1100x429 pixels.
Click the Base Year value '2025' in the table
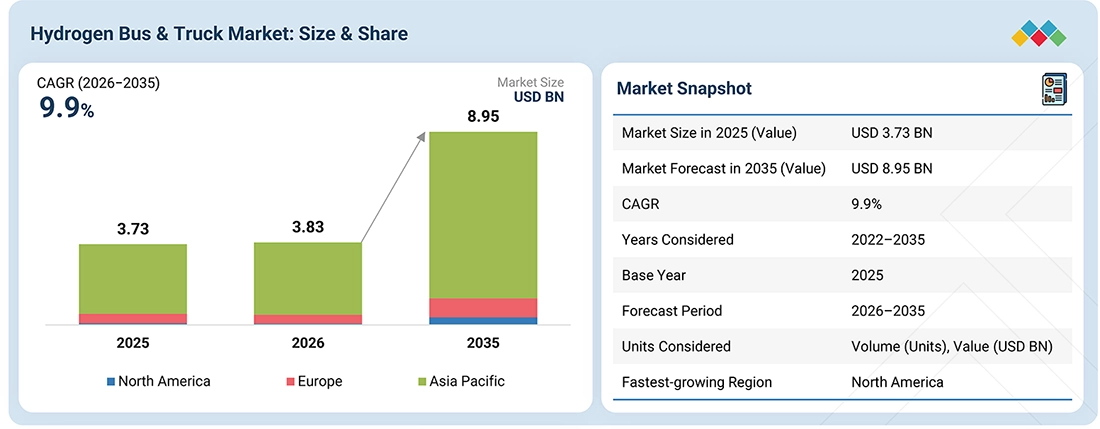867,275
